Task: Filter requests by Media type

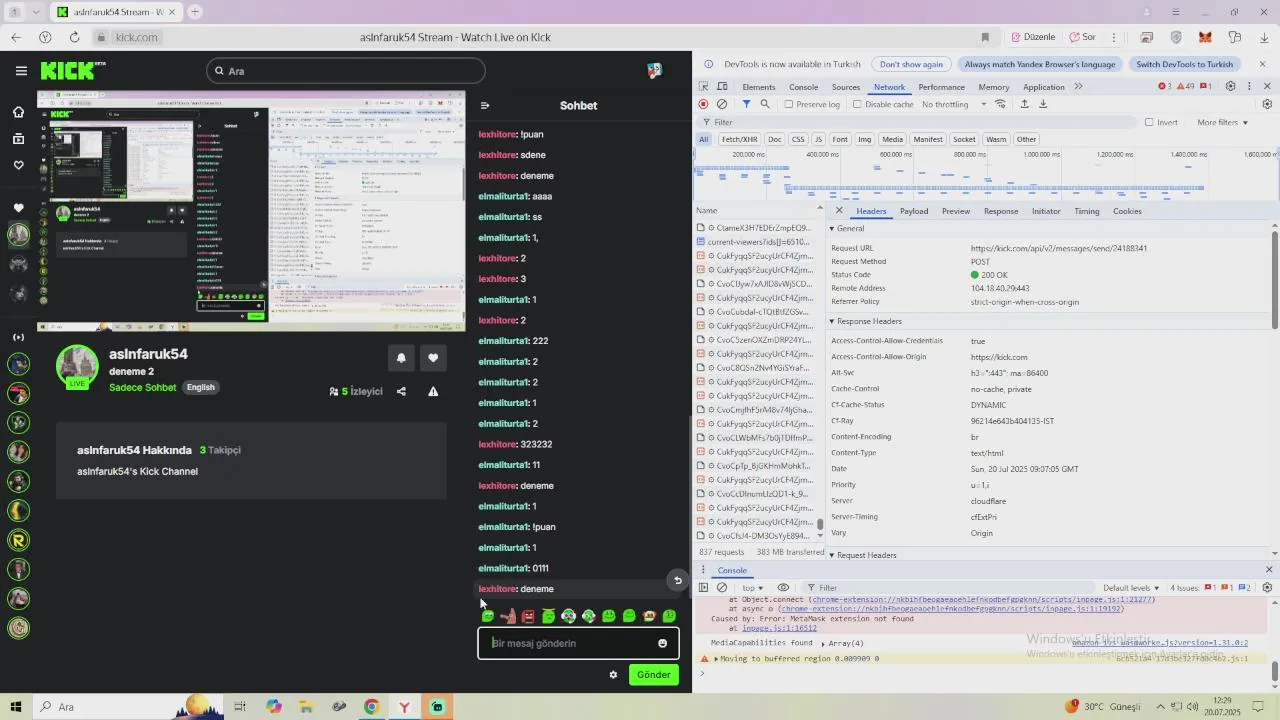Action: click(892, 139)
